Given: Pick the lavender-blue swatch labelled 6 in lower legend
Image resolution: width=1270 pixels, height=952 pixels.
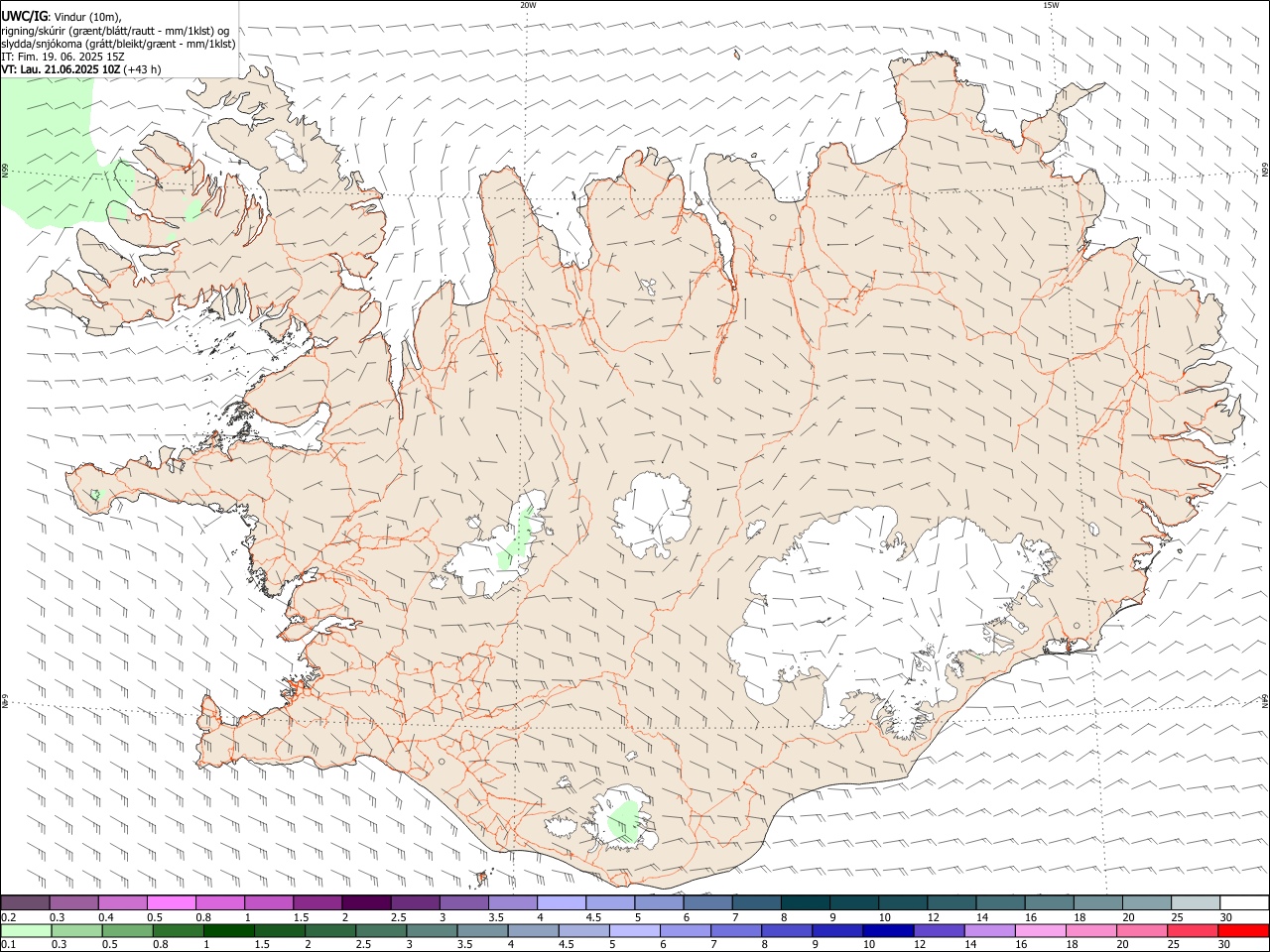Looking at the screenshot, I should pos(686,930).
